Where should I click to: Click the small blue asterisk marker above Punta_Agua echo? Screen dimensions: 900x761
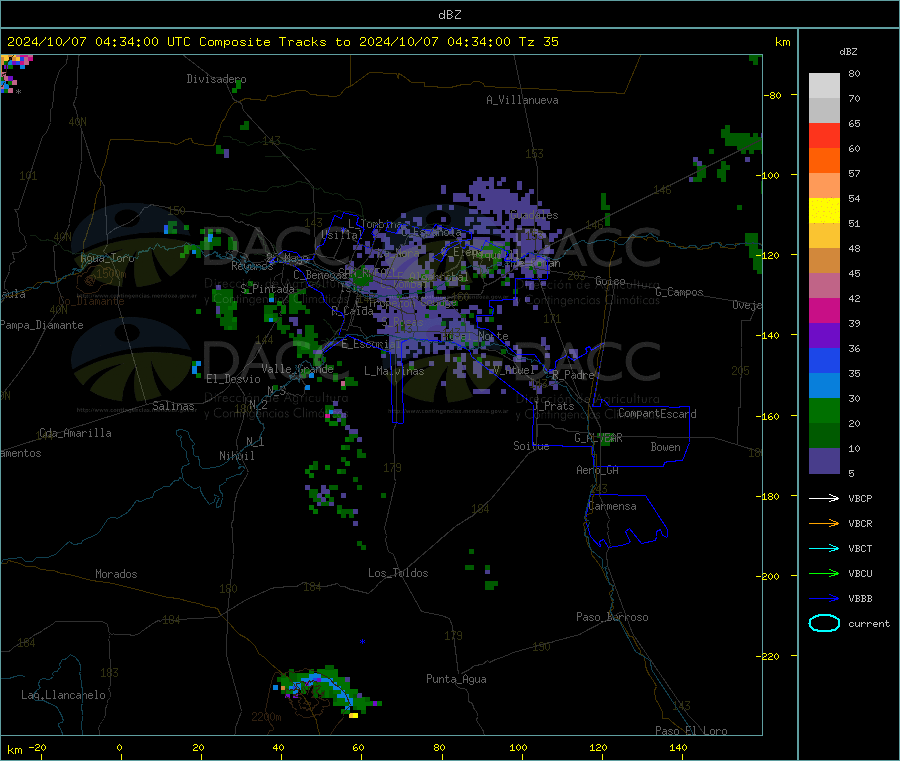click(362, 641)
